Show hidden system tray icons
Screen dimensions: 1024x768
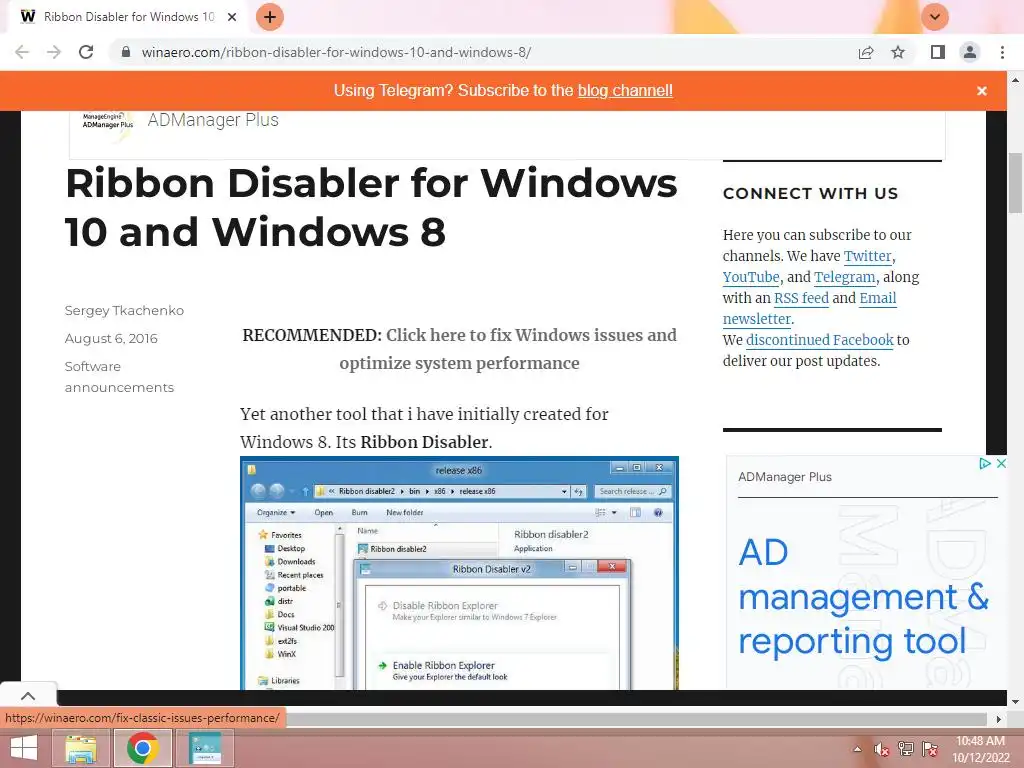[x=857, y=749]
